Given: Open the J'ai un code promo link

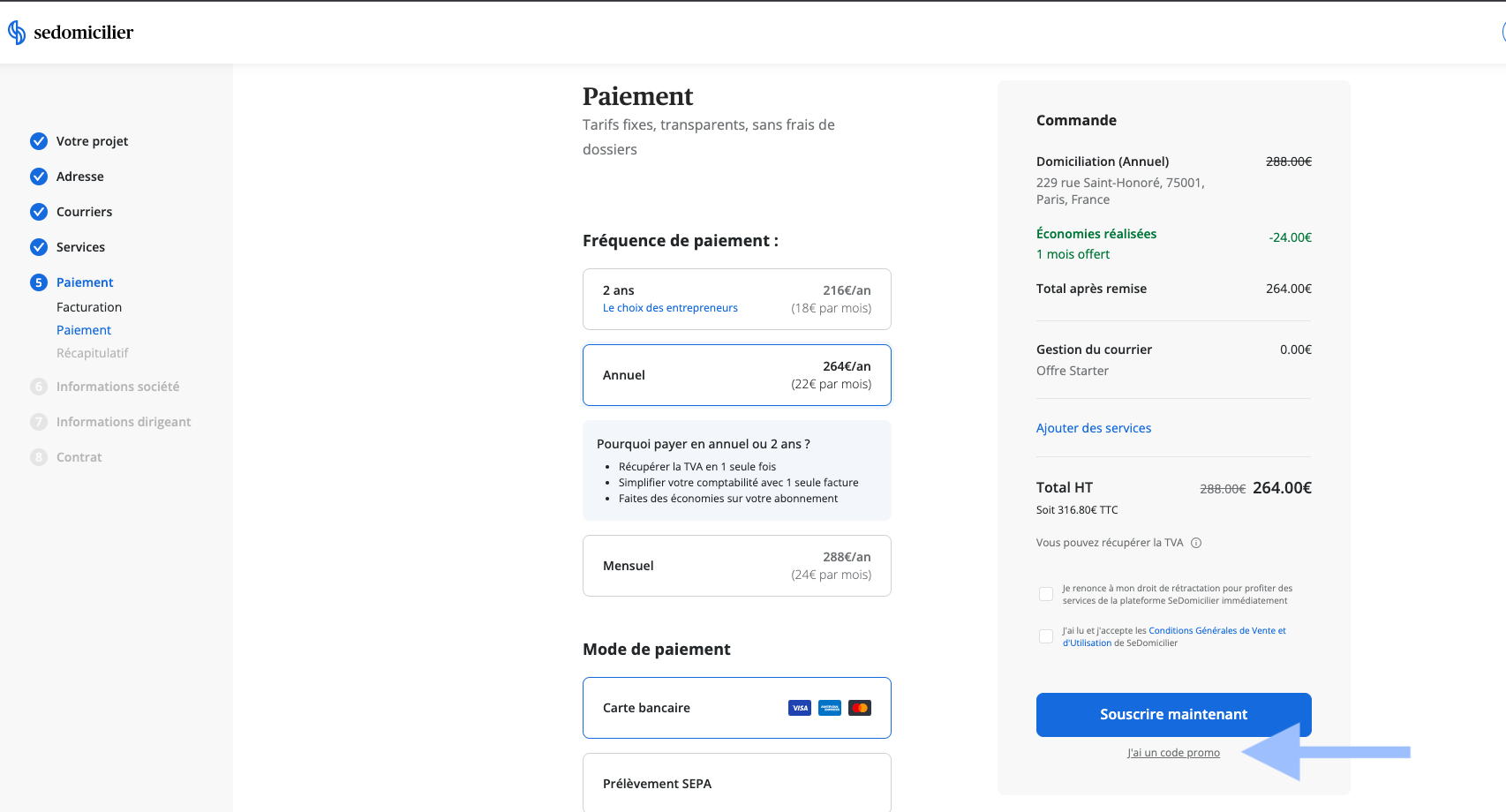Looking at the screenshot, I should point(1173,753).
